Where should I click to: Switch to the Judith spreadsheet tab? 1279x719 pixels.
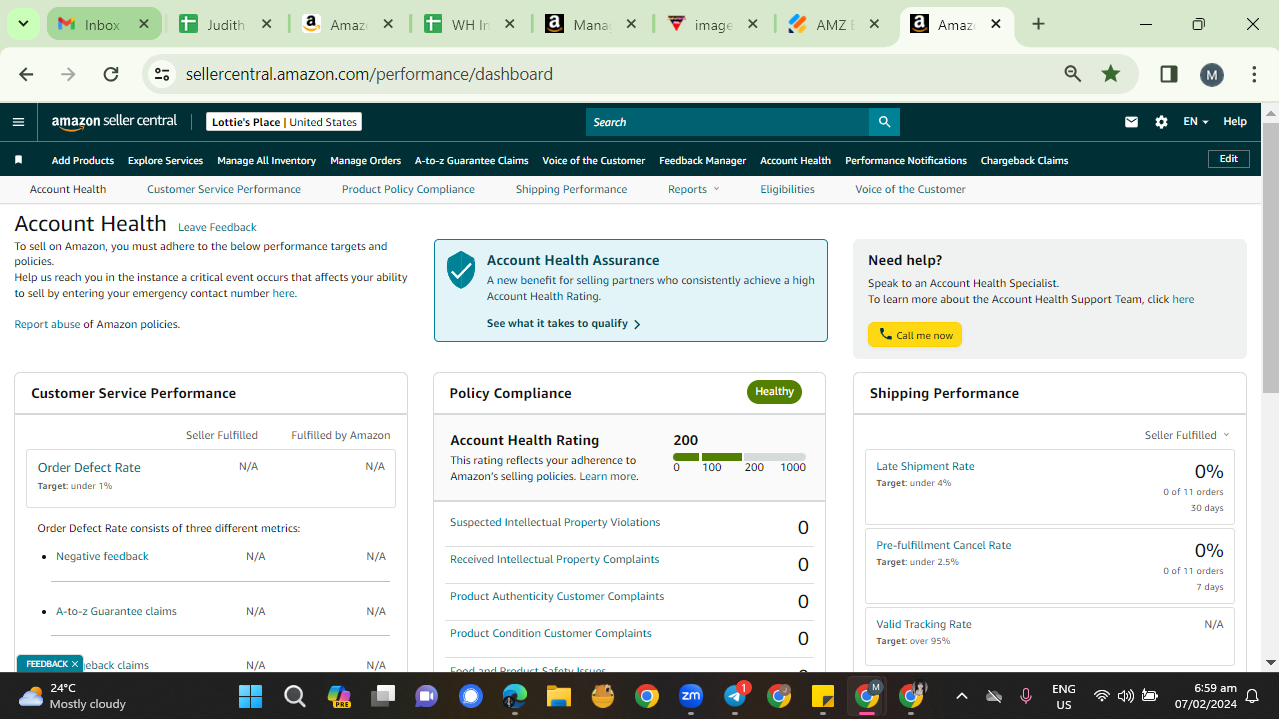pos(225,24)
